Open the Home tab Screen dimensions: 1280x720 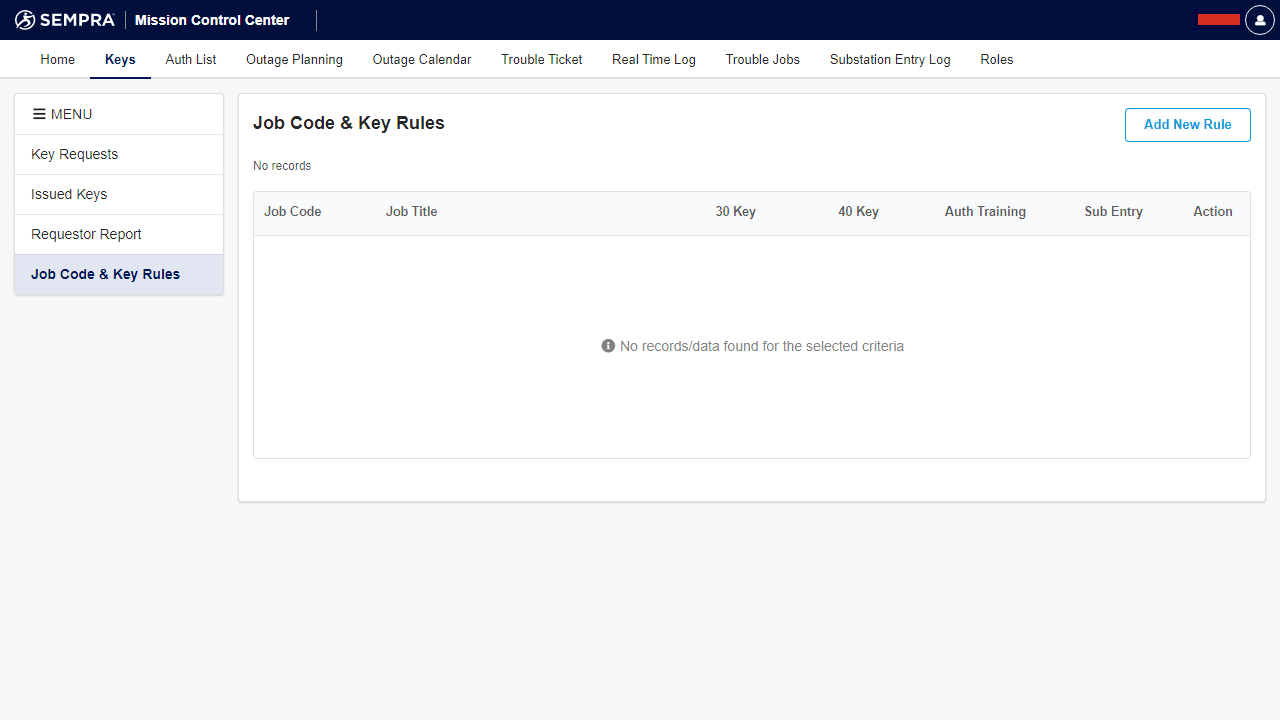58,59
